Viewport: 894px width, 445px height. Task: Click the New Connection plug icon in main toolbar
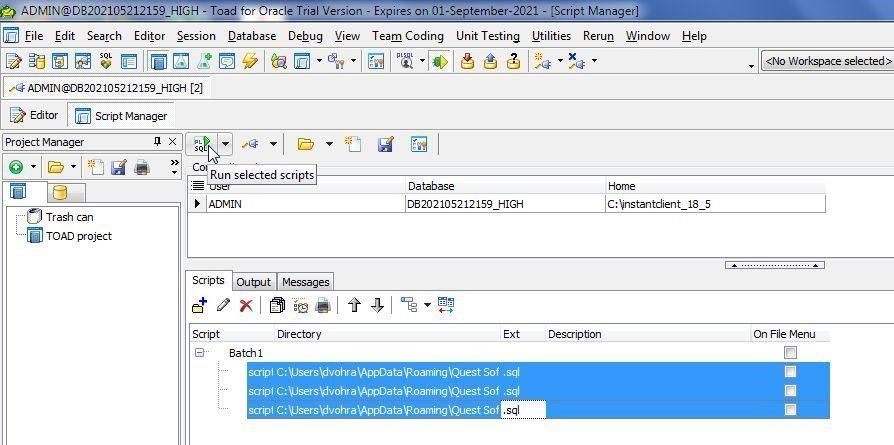(x=542, y=61)
